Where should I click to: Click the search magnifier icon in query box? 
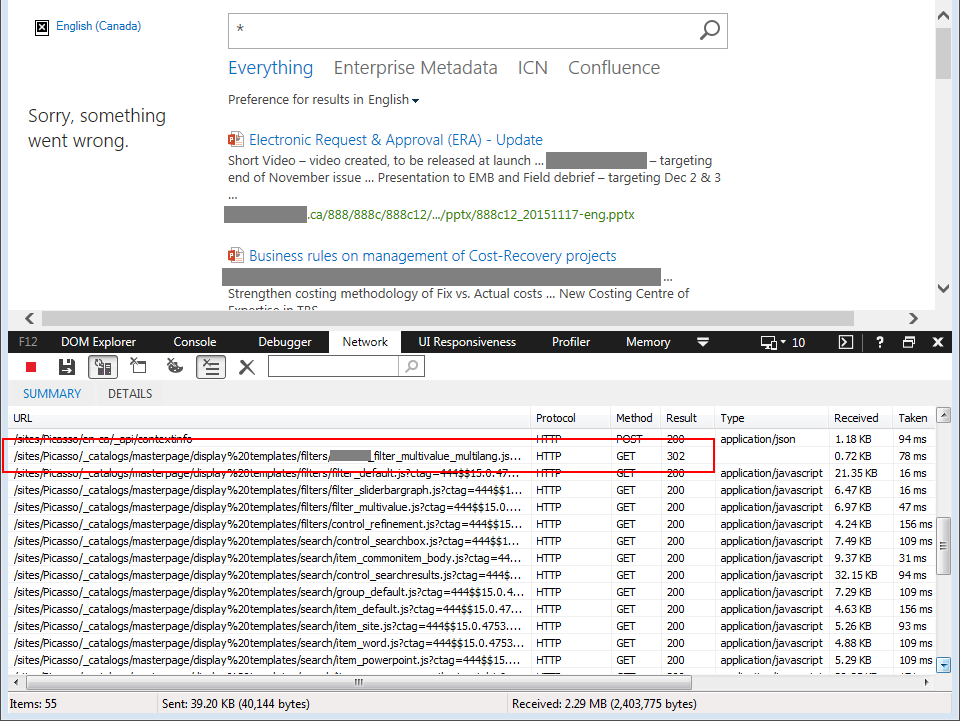(709, 30)
